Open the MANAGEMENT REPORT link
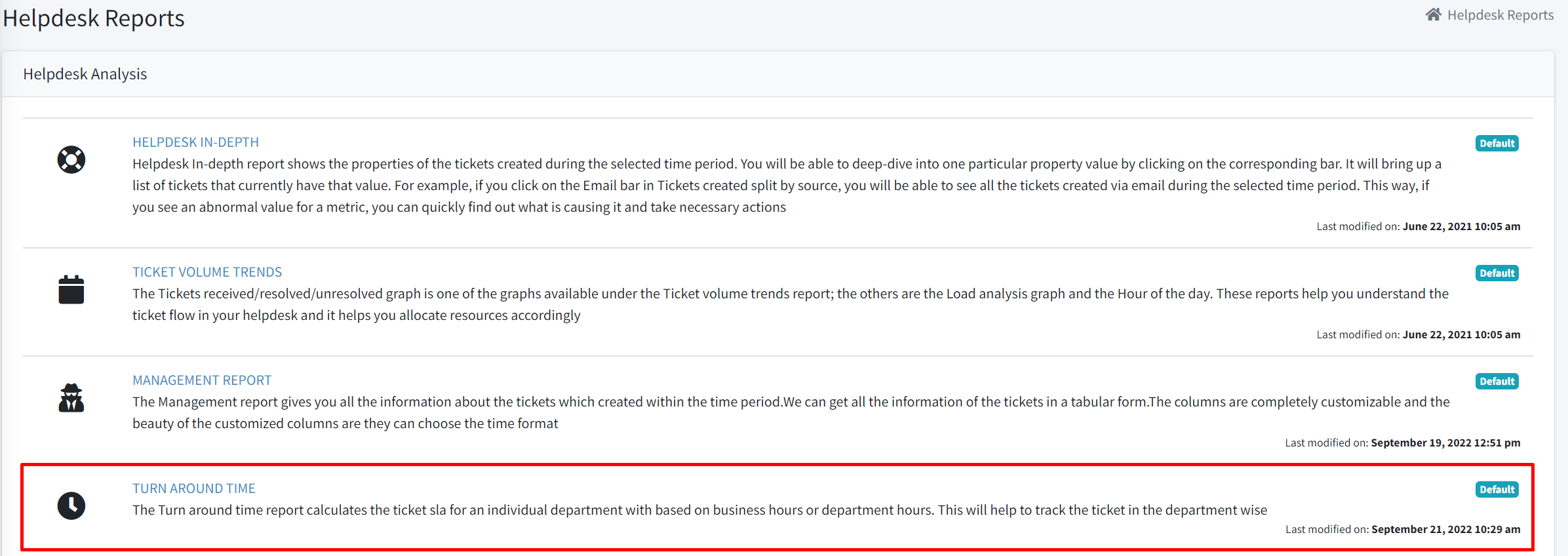1568x556 pixels. tap(202, 380)
